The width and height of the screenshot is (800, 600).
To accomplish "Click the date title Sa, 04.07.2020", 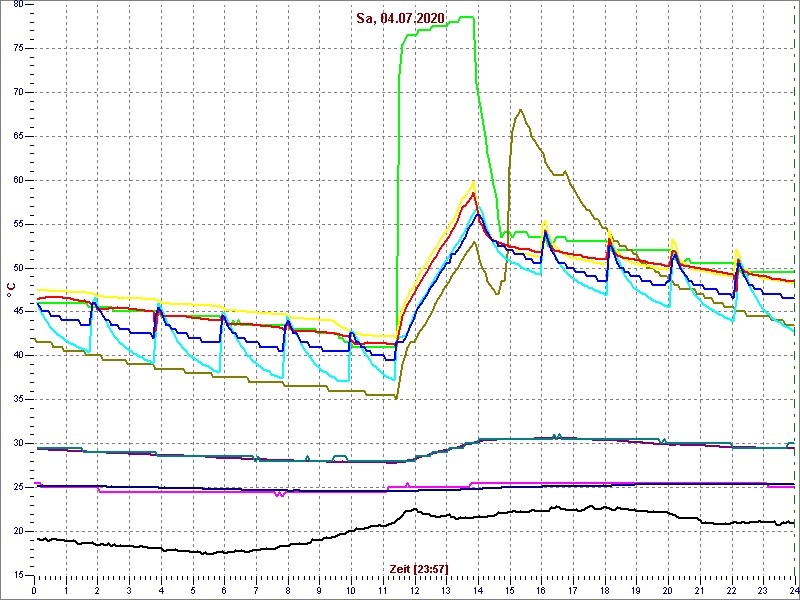I will pos(400,18).
